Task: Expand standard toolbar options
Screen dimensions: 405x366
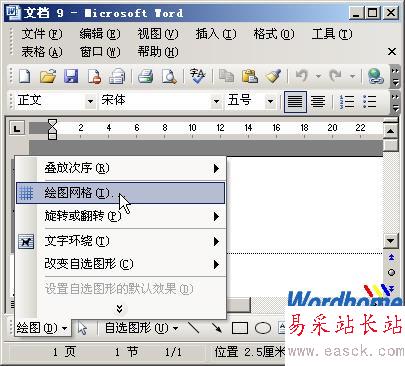Action: click(x=395, y=76)
